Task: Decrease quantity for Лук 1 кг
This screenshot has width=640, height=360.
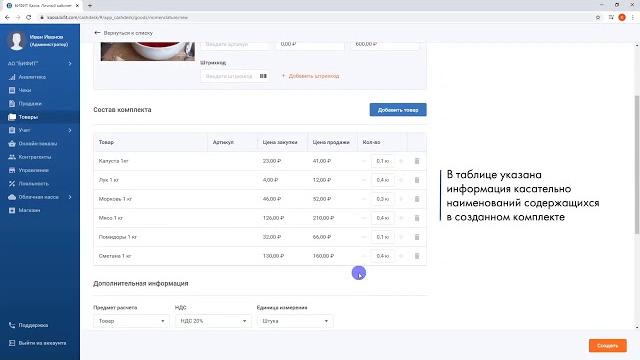Action: [x=364, y=180]
